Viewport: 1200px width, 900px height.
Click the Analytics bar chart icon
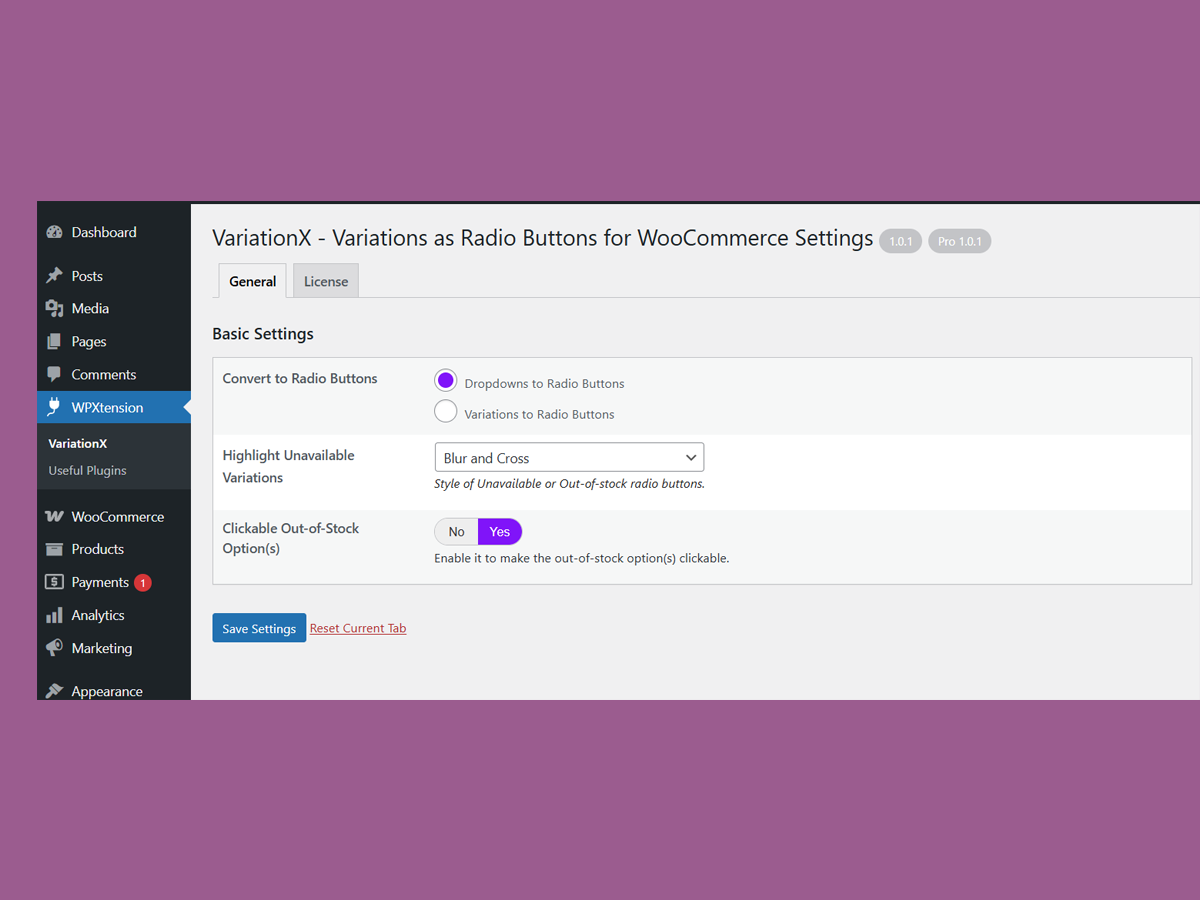click(54, 616)
